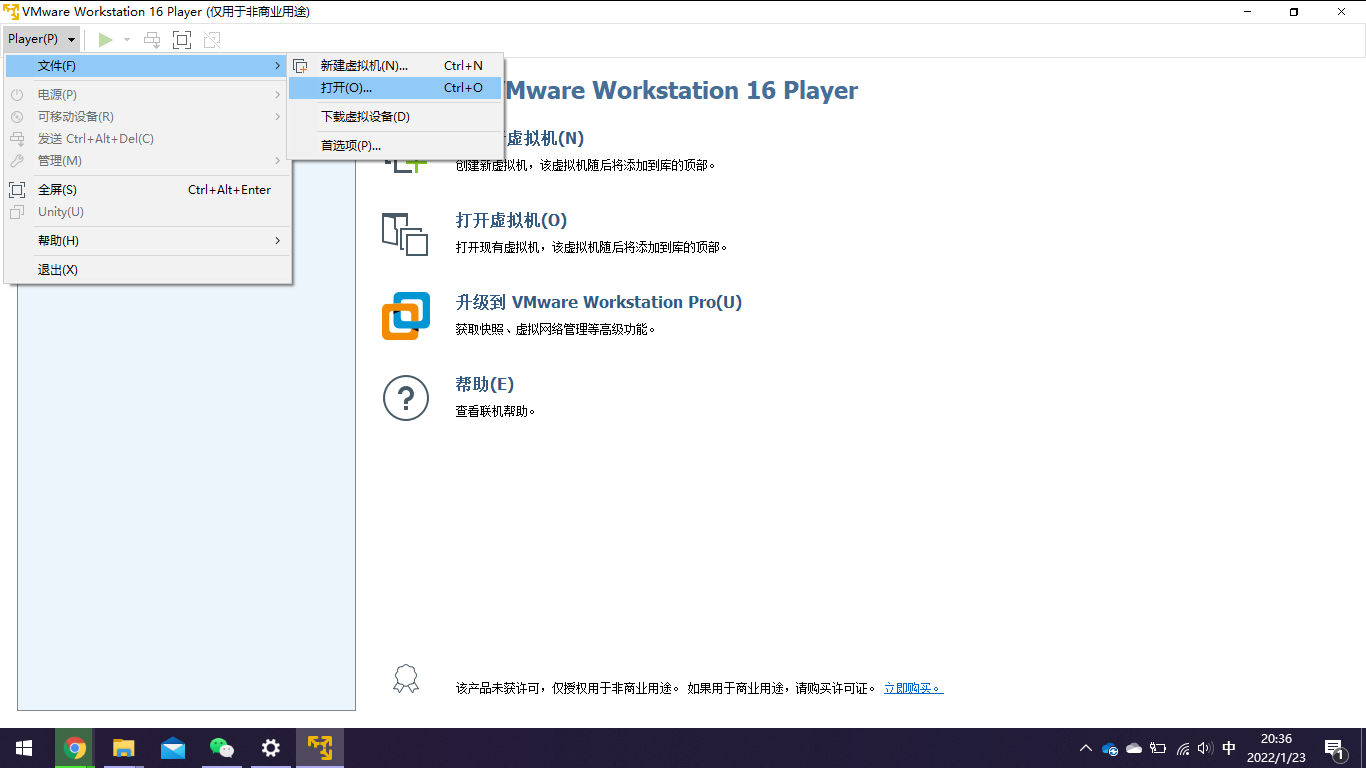Expand the 管理(M) submenu arrow

[278, 160]
